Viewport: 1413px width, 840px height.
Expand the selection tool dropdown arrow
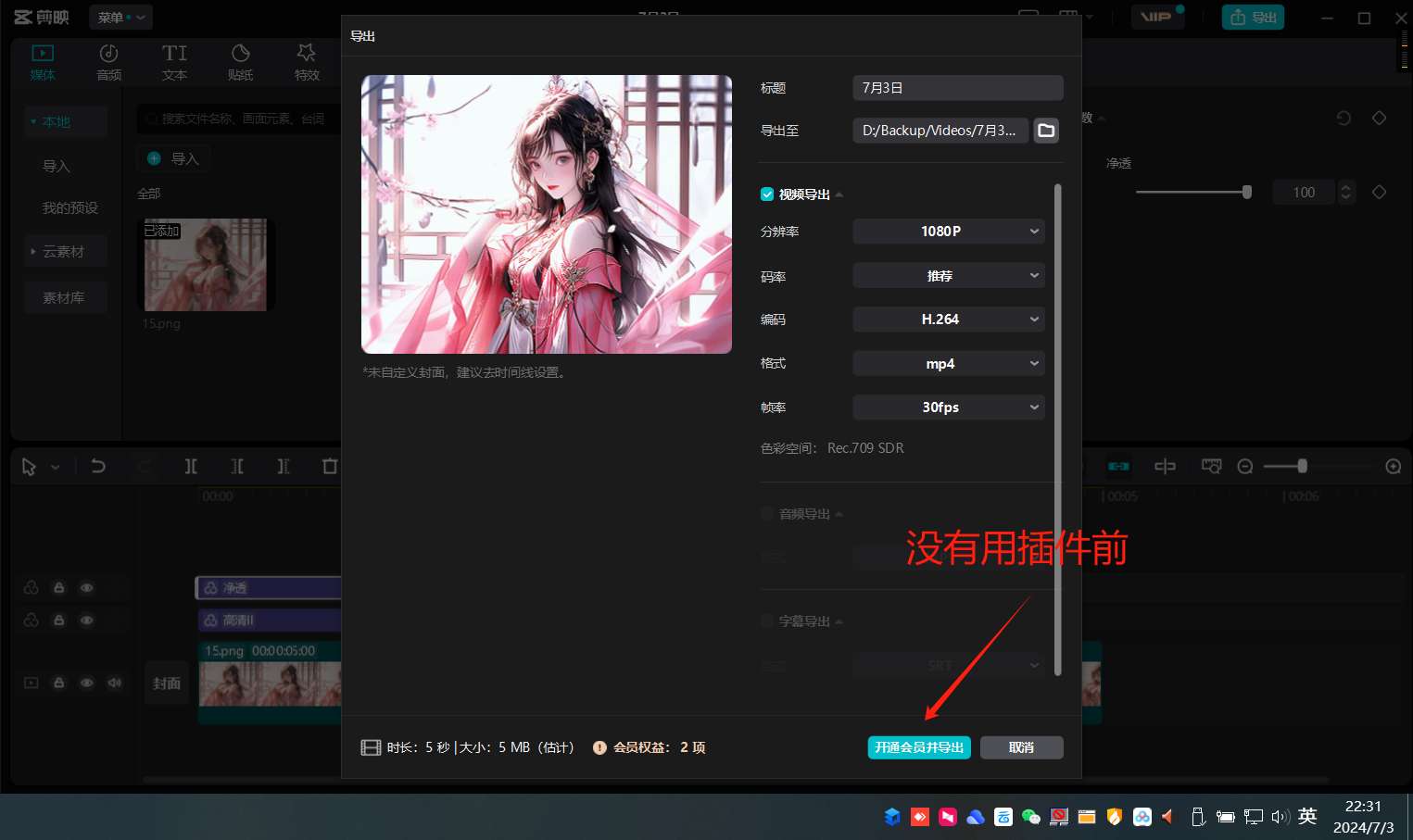pos(54,466)
